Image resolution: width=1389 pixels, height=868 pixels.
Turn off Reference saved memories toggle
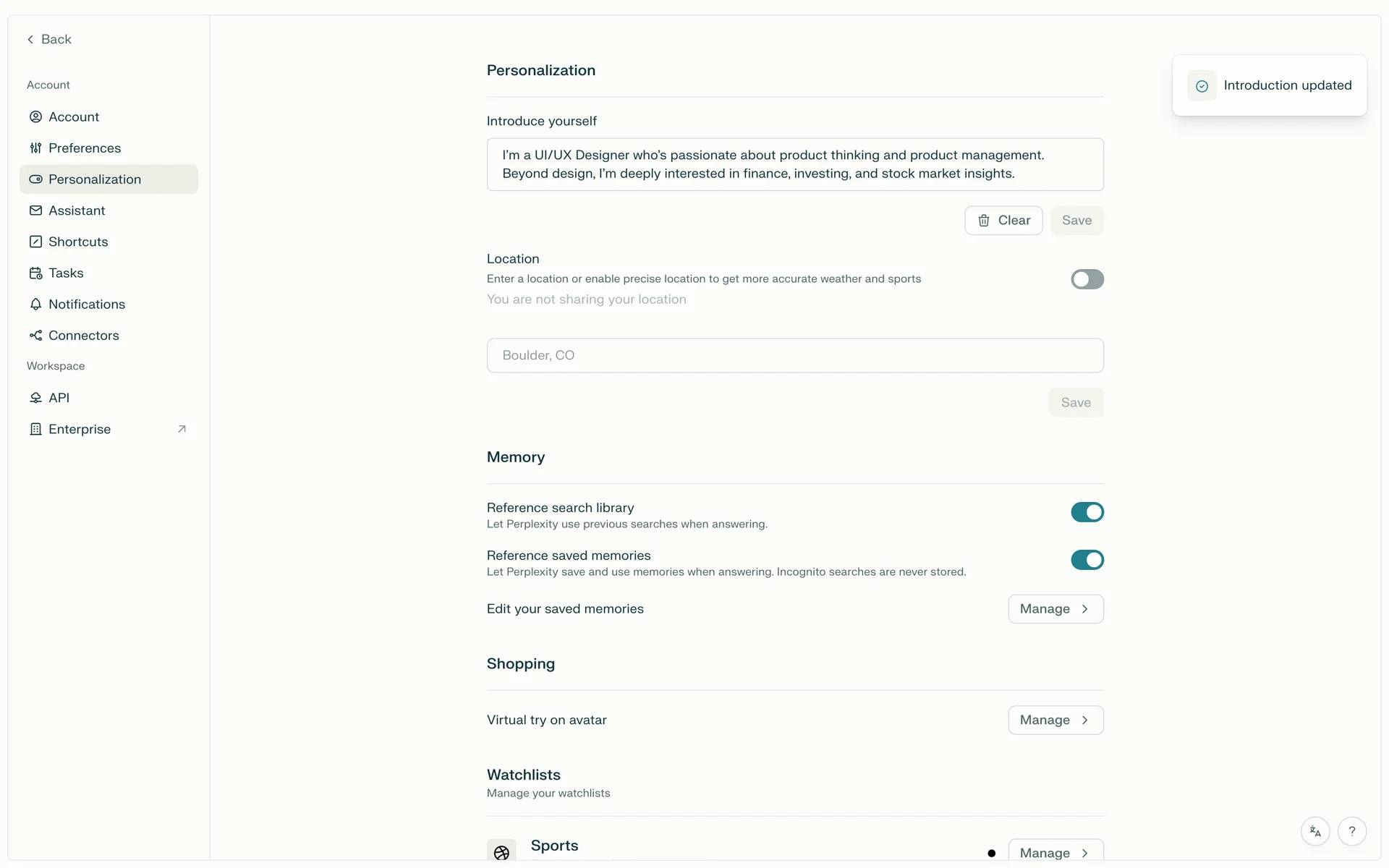[1087, 560]
